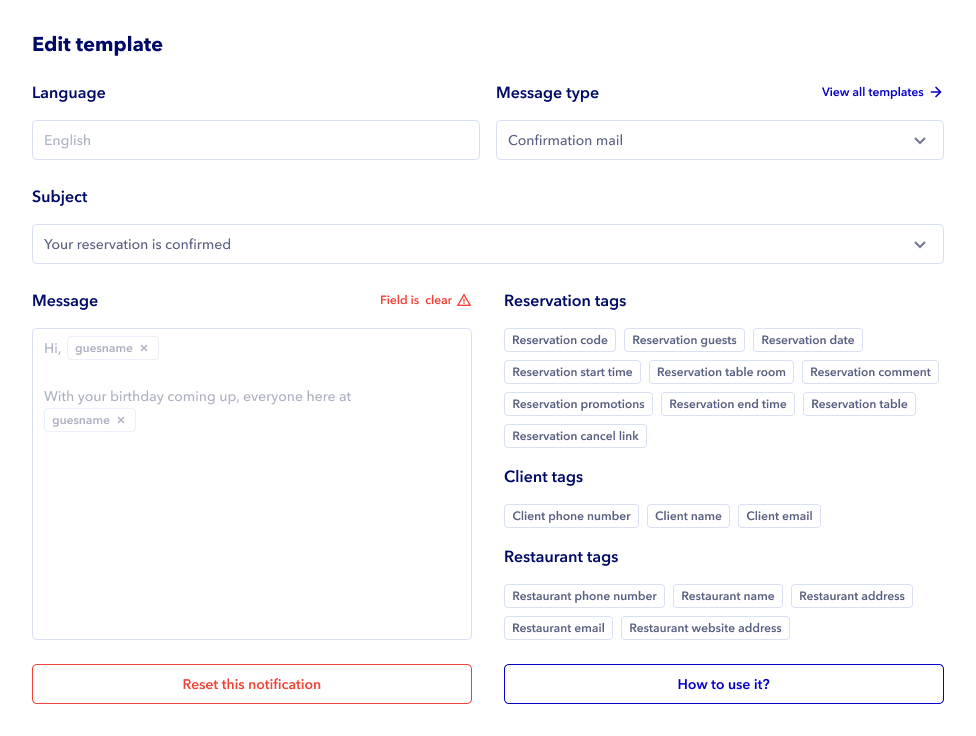Insert the Restaurant name tag

[x=728, y=596]
